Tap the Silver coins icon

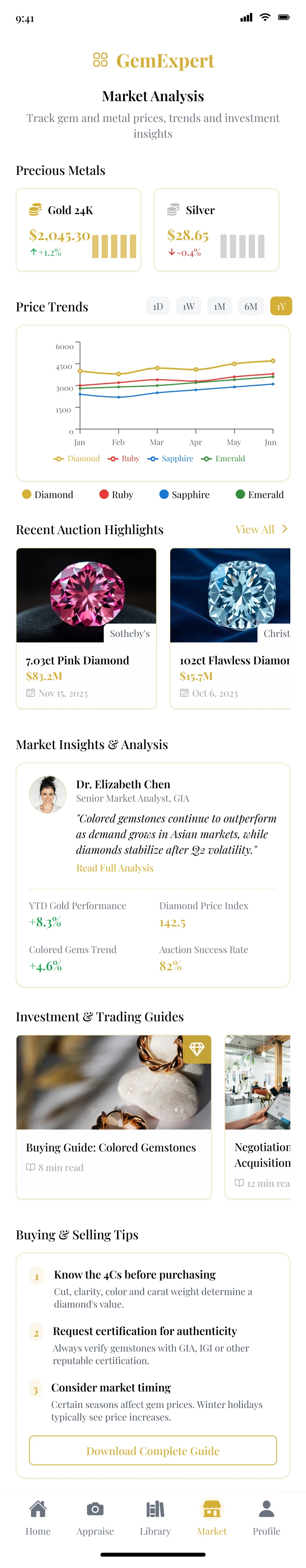[x=173, y=210]
